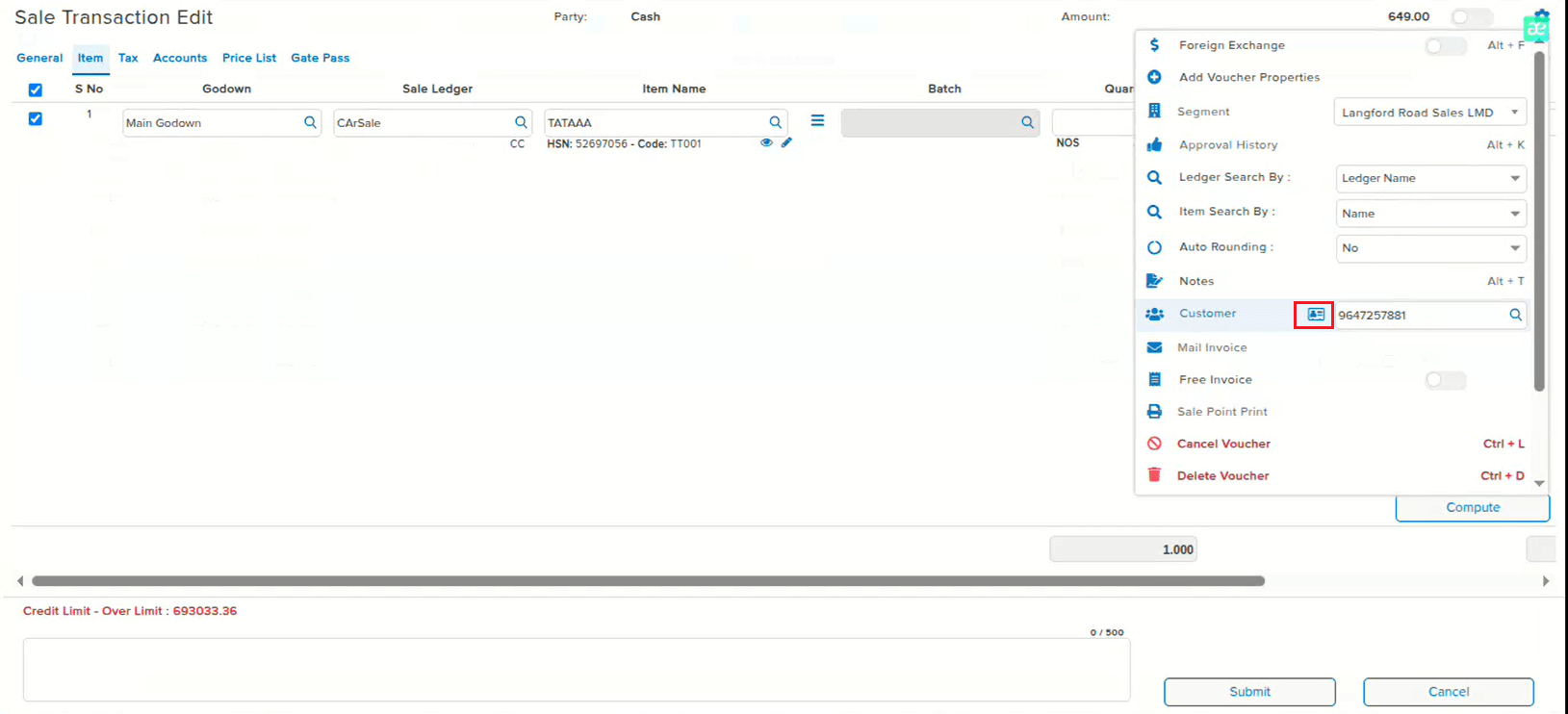Click the customer card icon beside Customer
Image resolution: width=1568 pixels, height=714 pixels.
1315,315
